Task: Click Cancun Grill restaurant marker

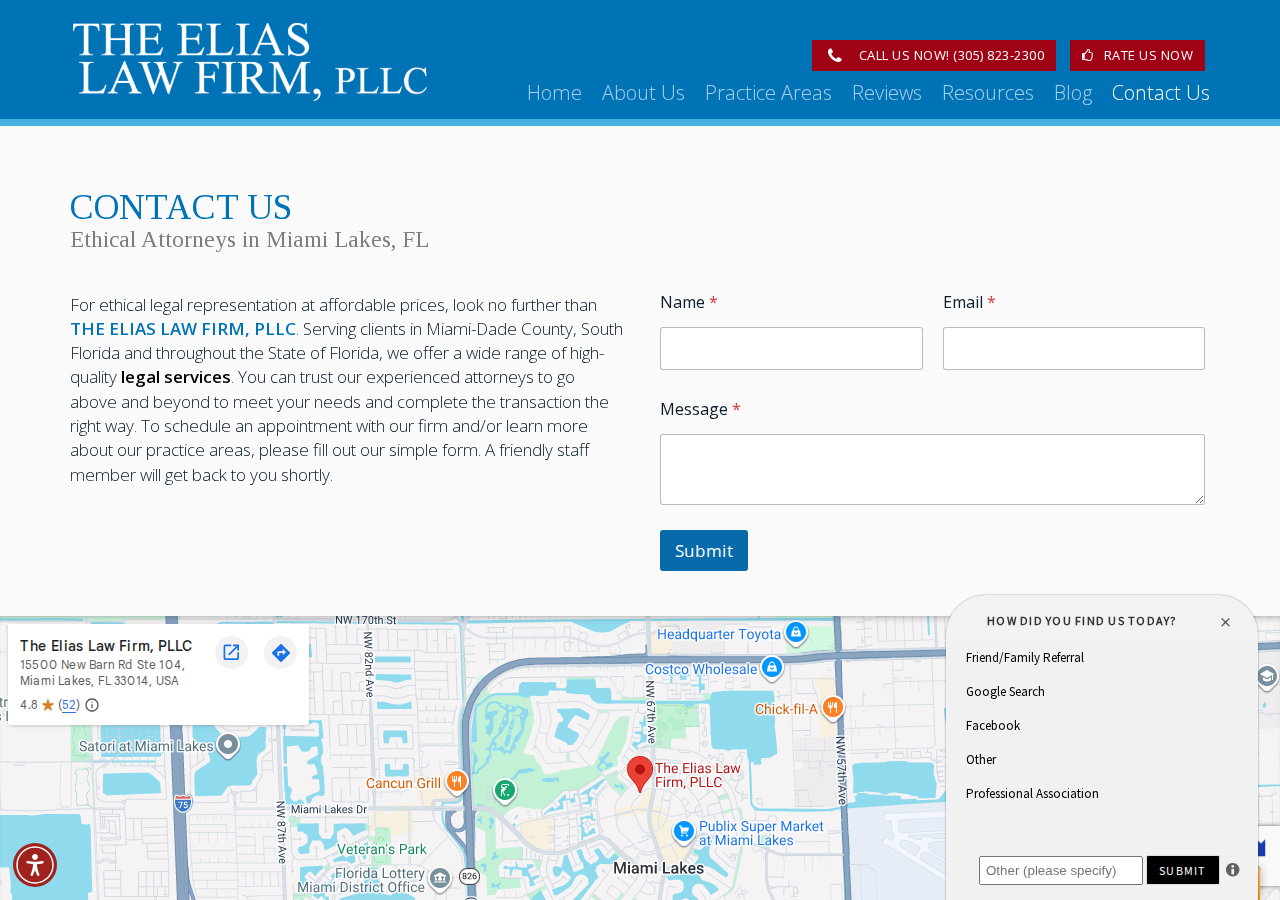Action: [457, 781]
